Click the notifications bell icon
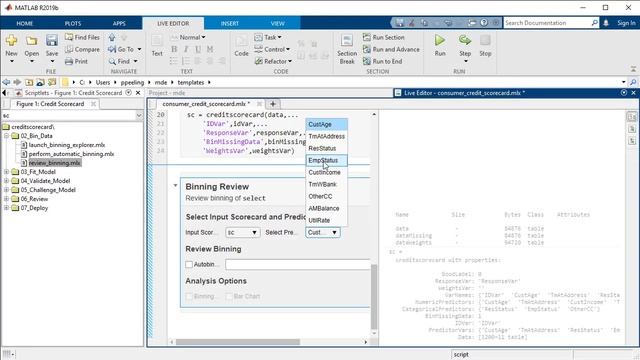Viewport: 640px width, 360px height. (606, 23)
